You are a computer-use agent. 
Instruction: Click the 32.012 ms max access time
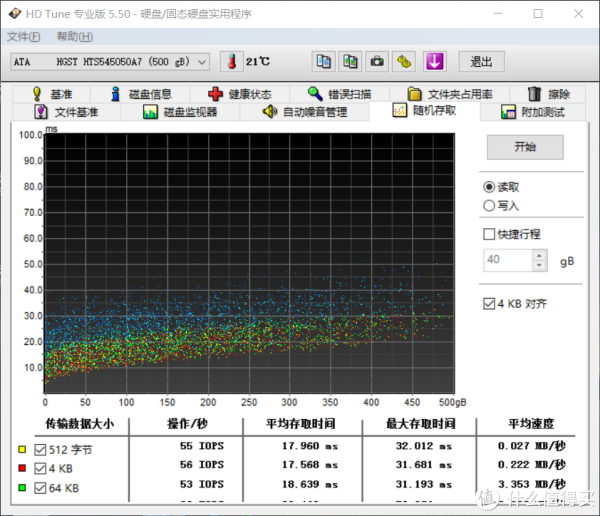click(424, 446)
